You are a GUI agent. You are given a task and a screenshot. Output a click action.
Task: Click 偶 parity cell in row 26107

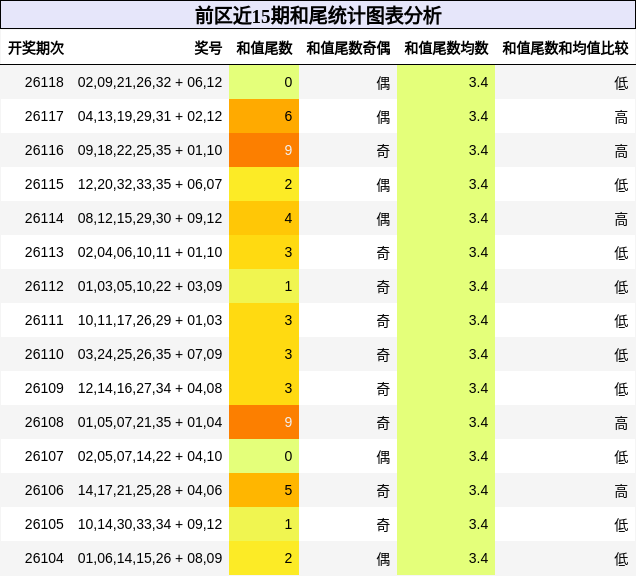[348, 456]
